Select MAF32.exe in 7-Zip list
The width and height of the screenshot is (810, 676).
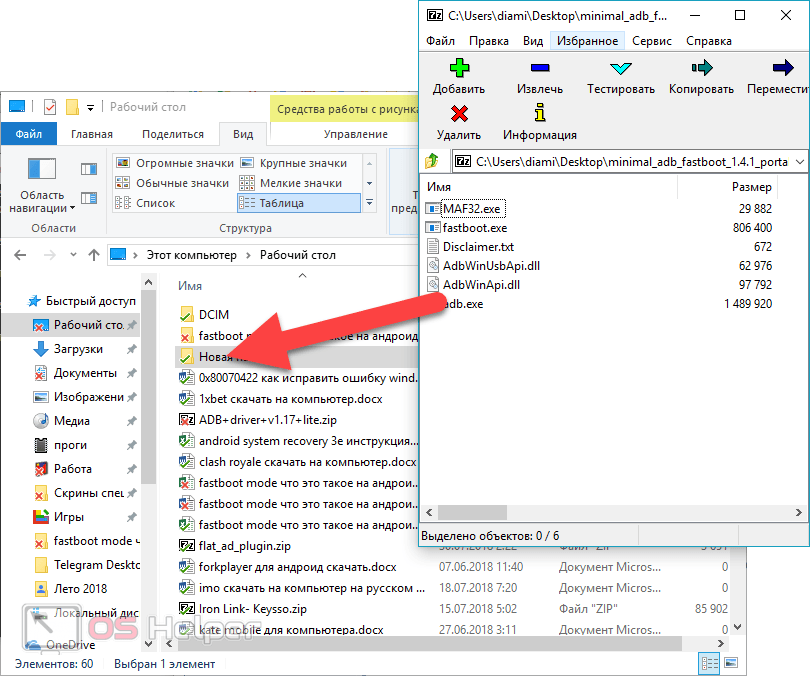pyautogui.click(x=472, y=209)
